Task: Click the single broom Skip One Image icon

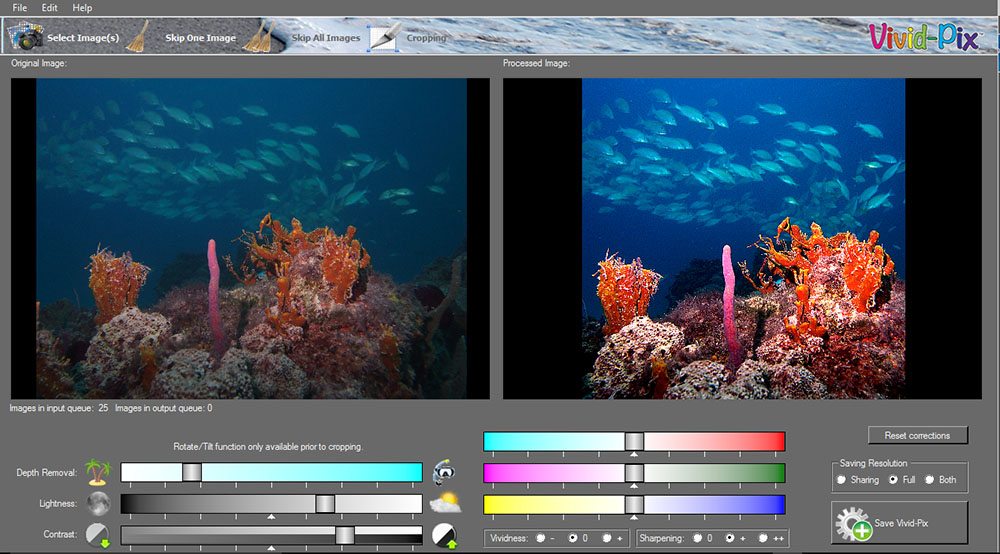Action: (x=139, y=36)
